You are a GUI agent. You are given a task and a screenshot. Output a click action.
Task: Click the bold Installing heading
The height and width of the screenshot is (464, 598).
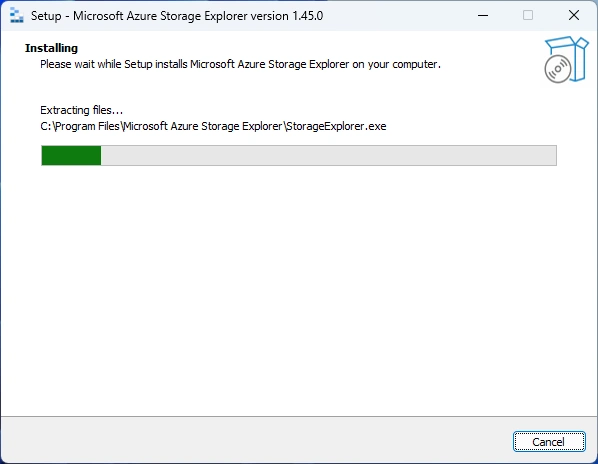click(51, 48)
